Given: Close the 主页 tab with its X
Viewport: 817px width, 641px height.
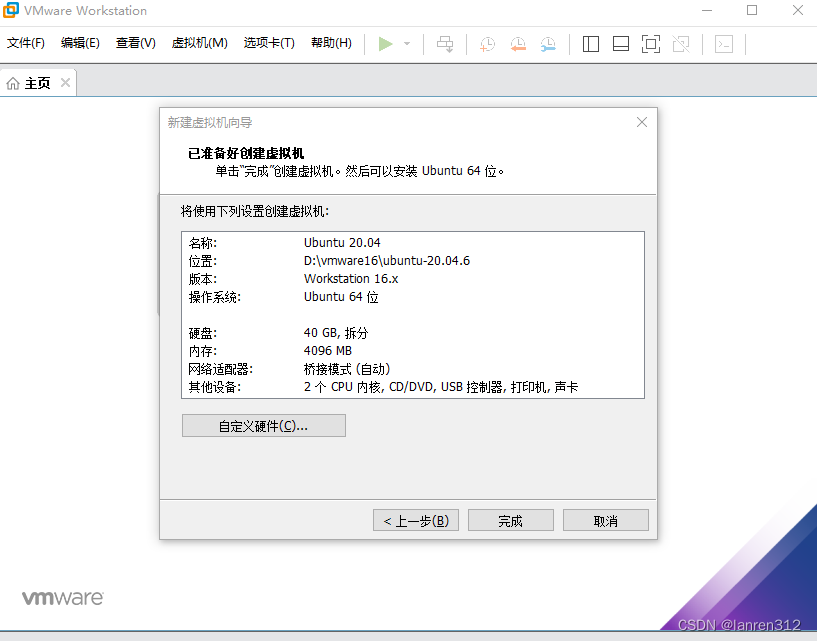Looking at the screenshot, I should (65, 82).
